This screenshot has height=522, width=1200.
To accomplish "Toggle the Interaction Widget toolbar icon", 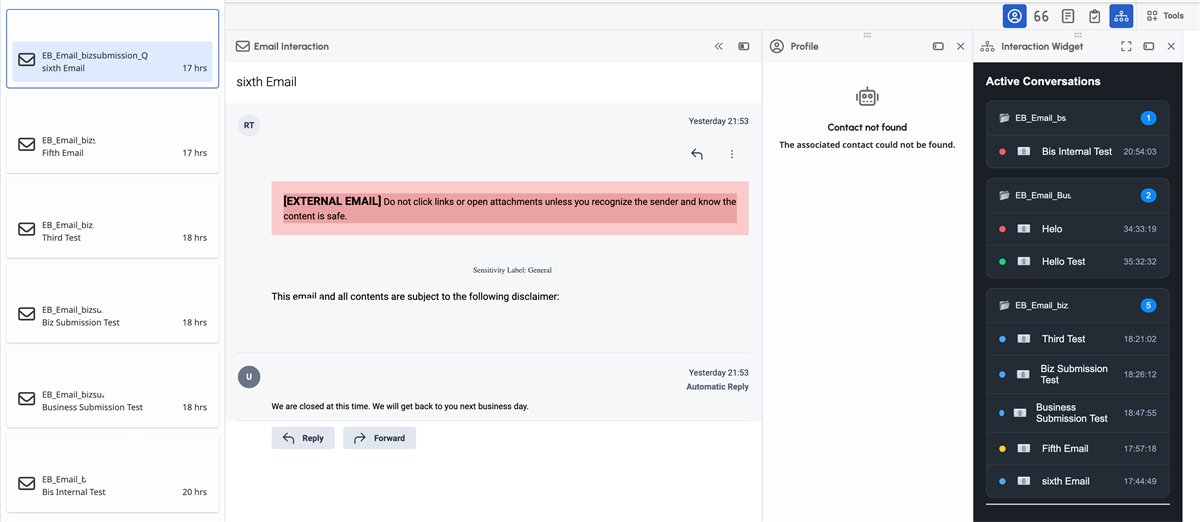I will [x=1121, y=16].
